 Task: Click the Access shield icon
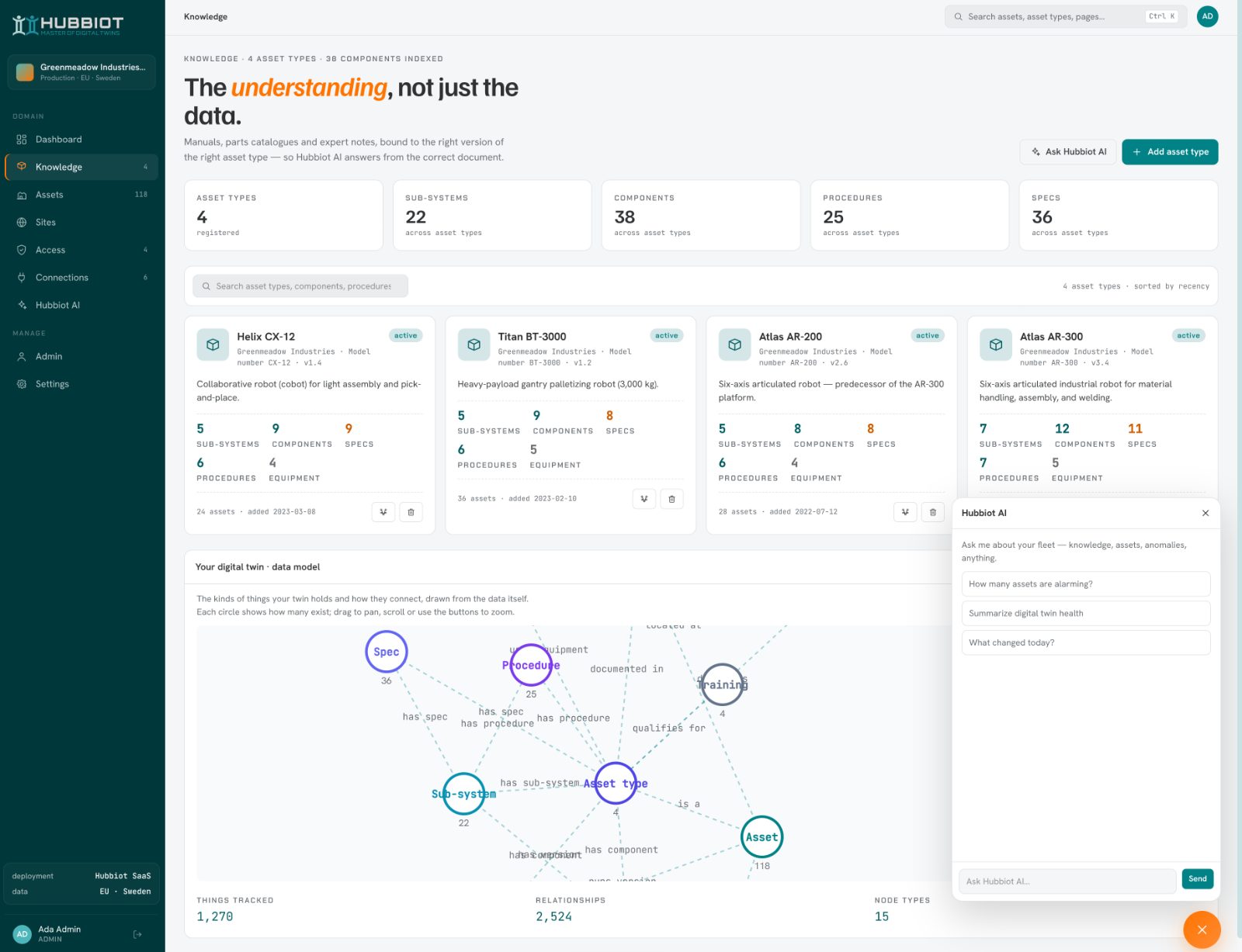[22, 250]
